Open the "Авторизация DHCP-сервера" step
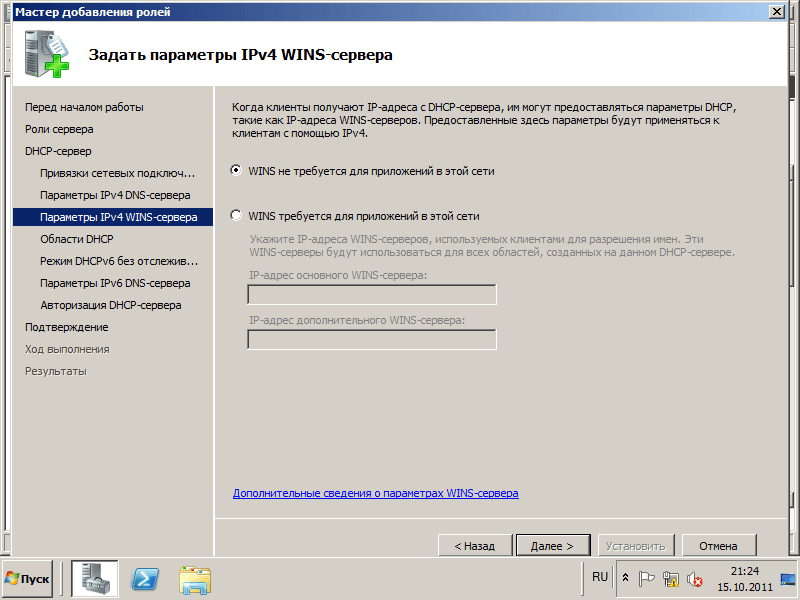The image size is (800, 600). click(111, 305)
